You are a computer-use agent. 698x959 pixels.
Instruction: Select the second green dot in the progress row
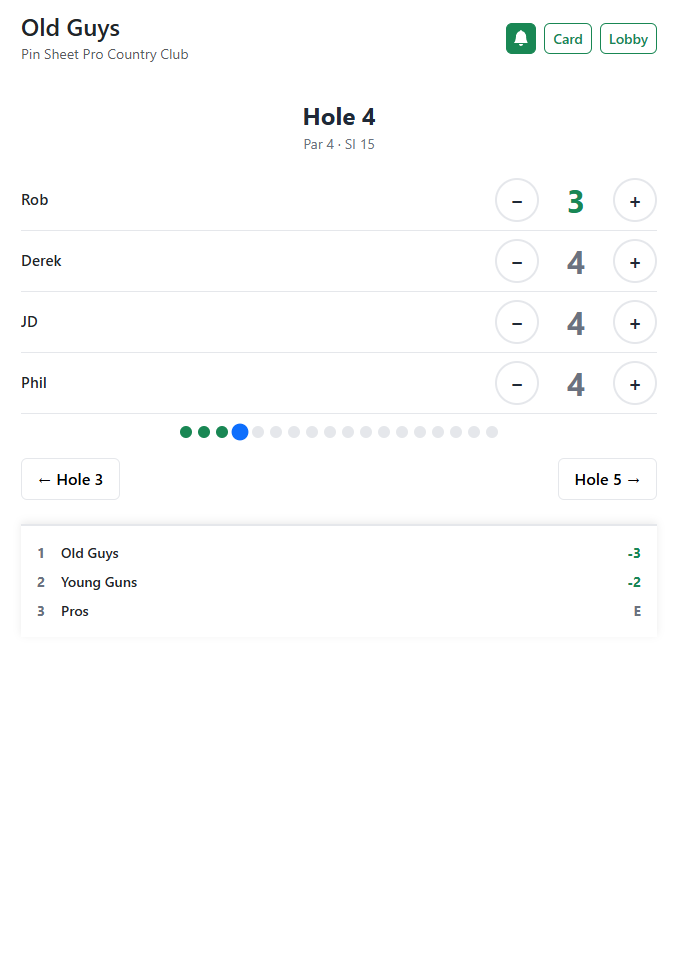[204, 431]
